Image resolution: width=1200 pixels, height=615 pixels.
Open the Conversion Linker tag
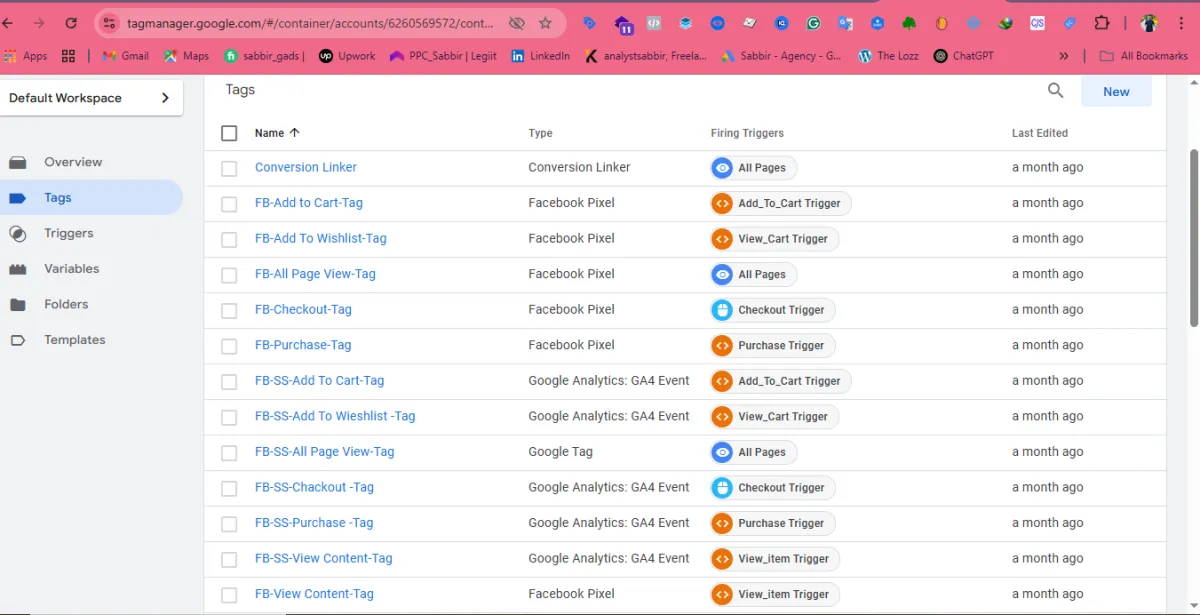point(306,167)
